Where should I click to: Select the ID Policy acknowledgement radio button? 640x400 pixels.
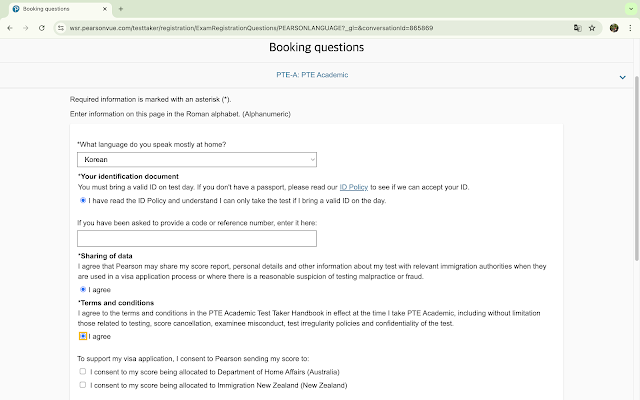83,200
